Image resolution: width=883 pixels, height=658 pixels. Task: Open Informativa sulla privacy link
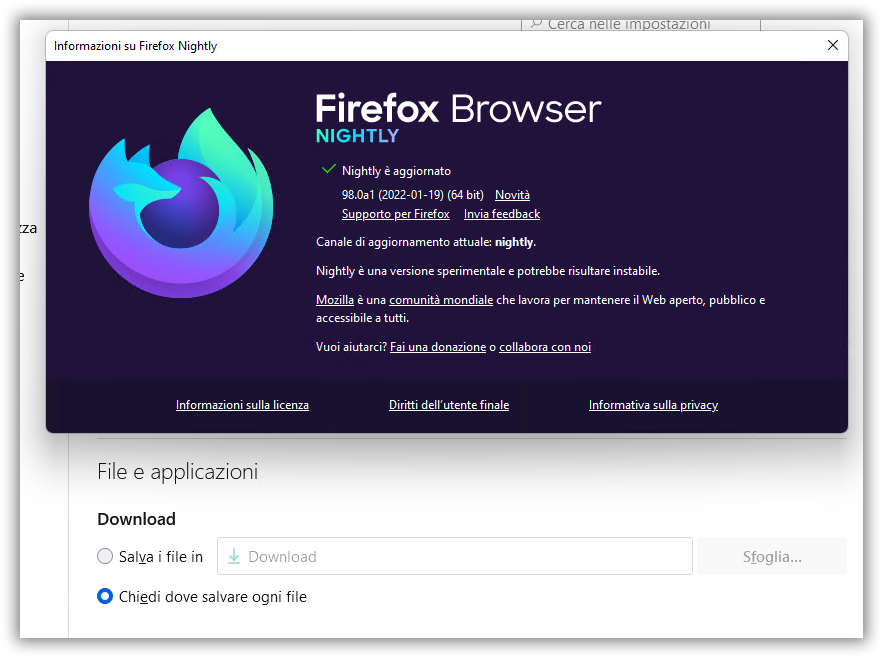click(653, 405)
